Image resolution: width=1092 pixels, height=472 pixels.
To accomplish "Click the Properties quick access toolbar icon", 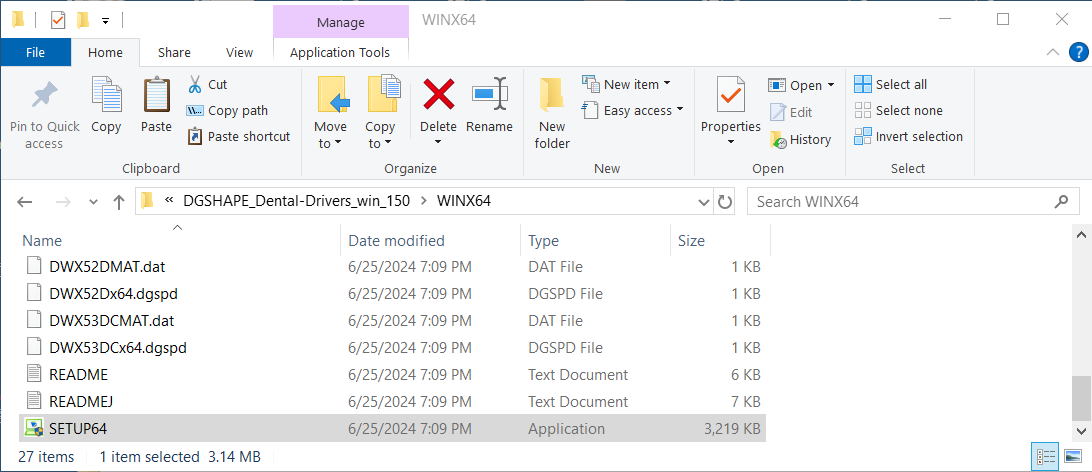I will pos(58,20).
